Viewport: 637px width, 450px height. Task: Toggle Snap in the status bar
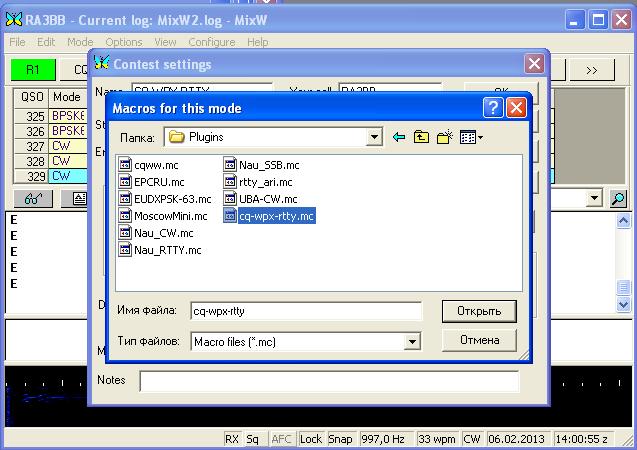pos(340,439)
